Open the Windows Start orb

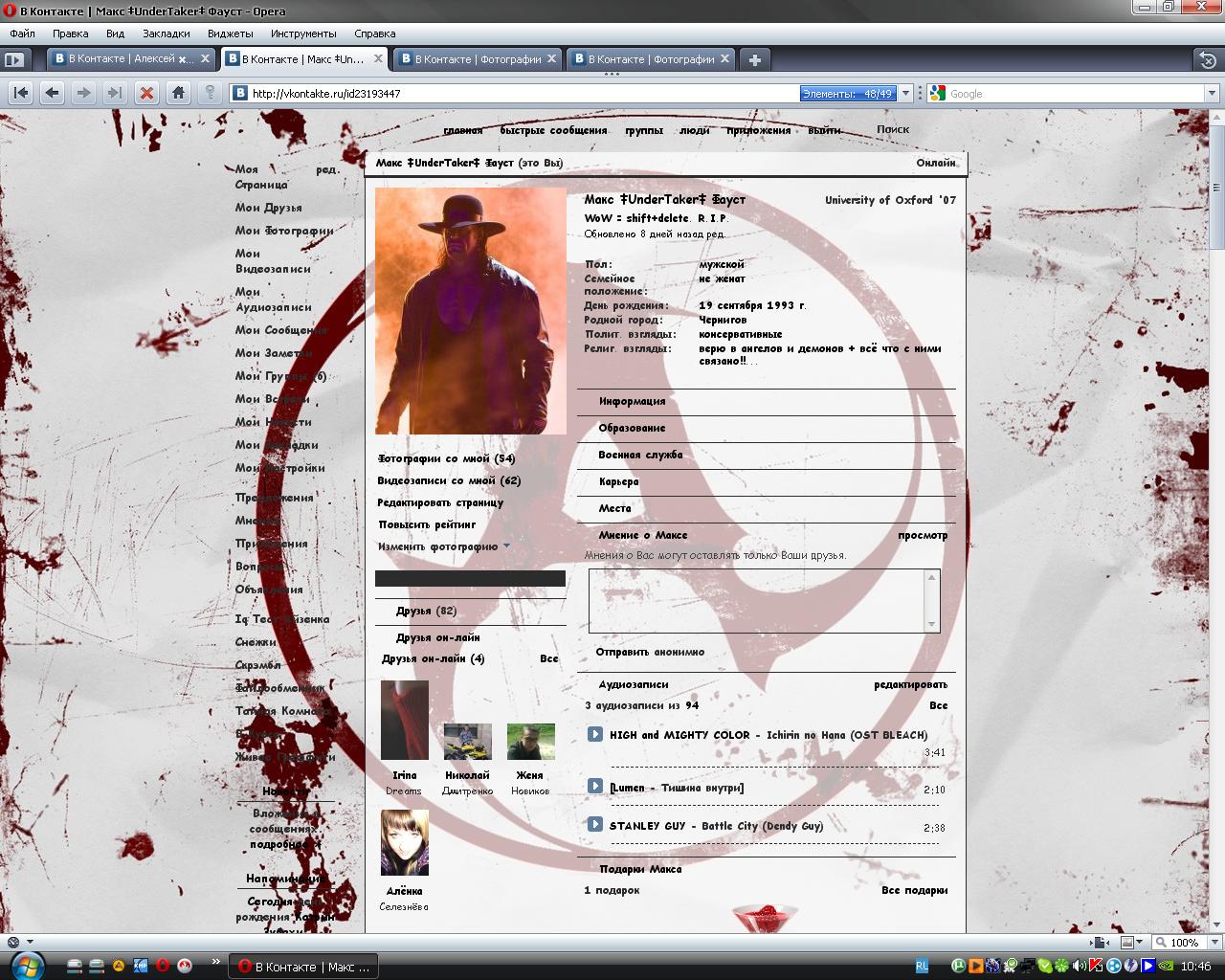[27, 965]
